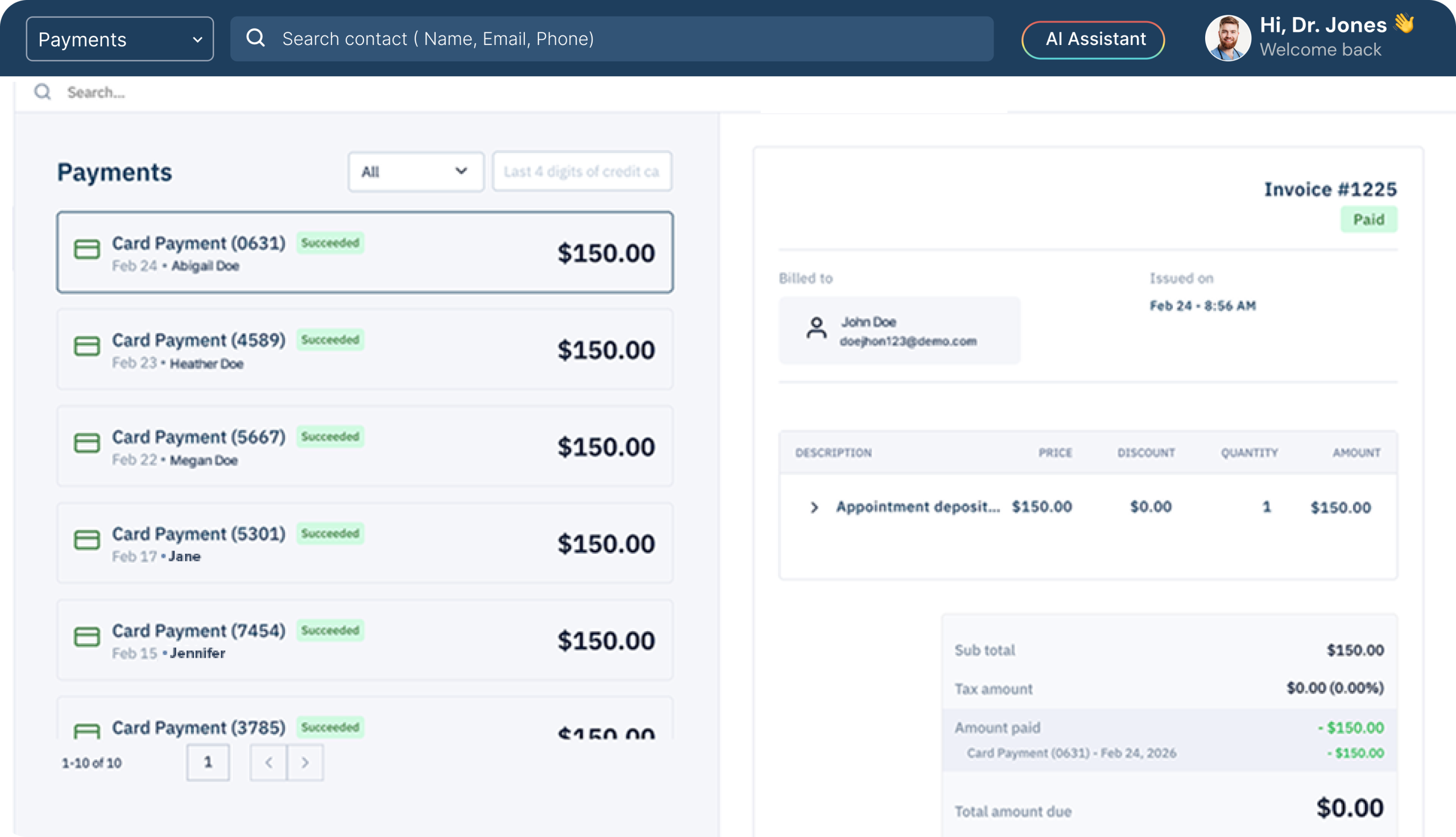Click the magnifier icon in top search bar

click(255, 39)
